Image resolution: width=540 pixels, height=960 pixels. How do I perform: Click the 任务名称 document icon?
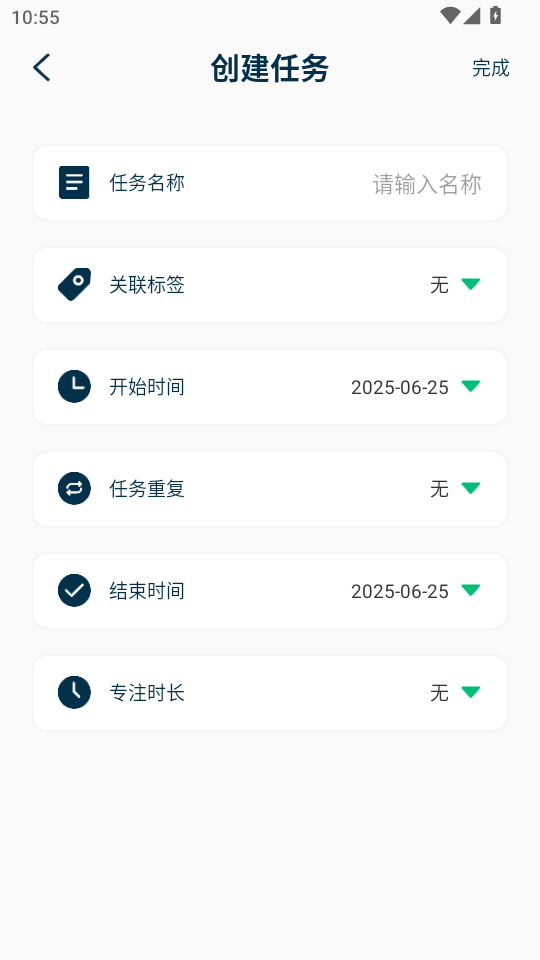click(74, 182)
